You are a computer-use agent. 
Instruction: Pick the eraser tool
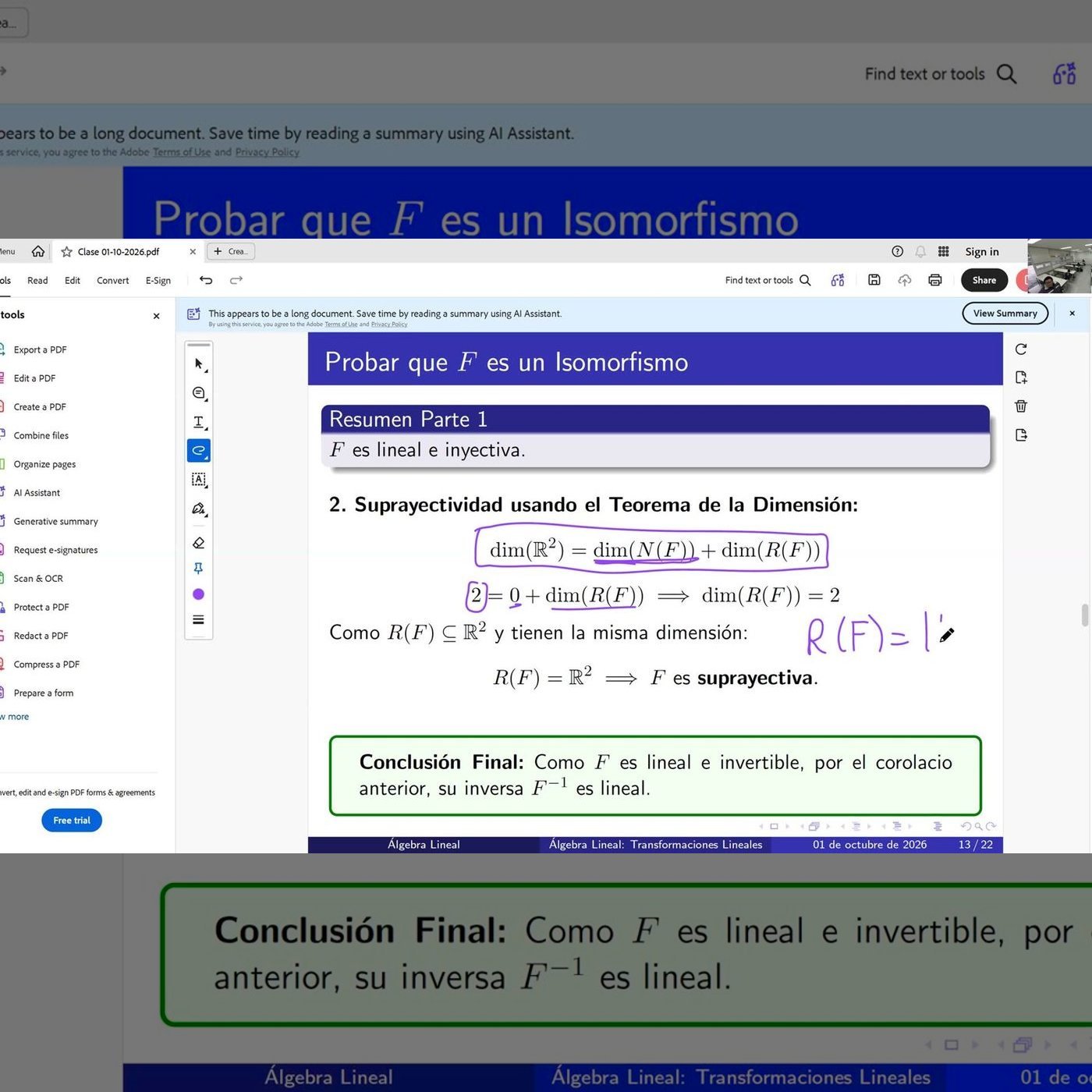(x=199, y=543)
